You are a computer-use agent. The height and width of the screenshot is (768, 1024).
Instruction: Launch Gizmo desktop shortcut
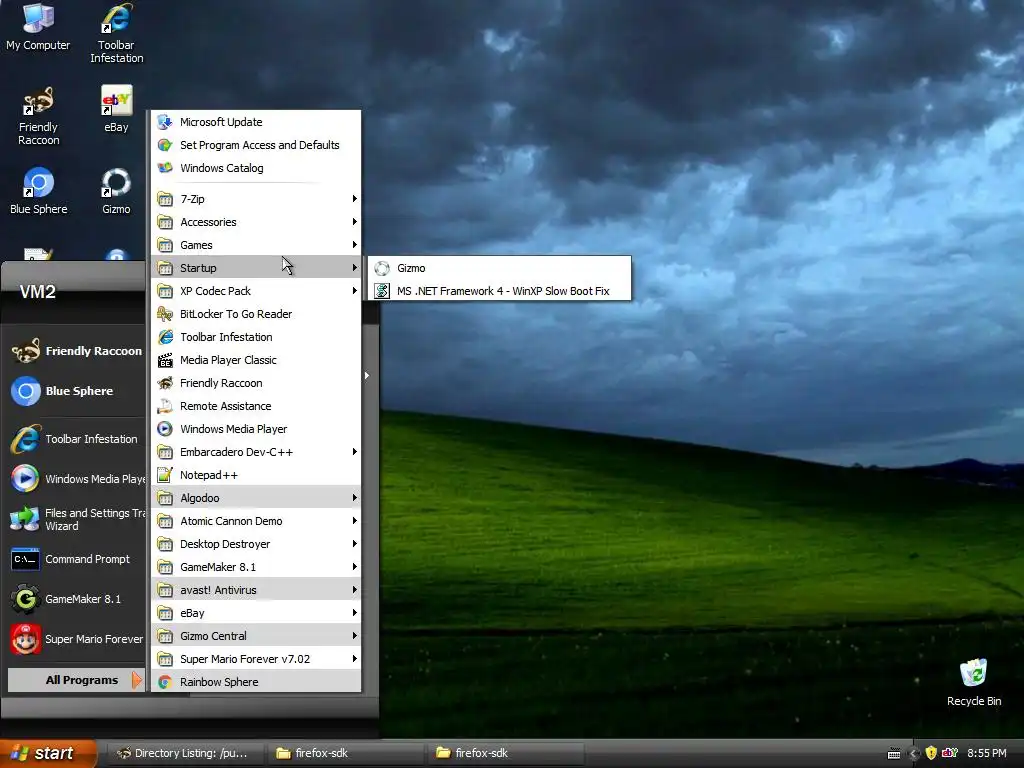(x=116, y=191)
